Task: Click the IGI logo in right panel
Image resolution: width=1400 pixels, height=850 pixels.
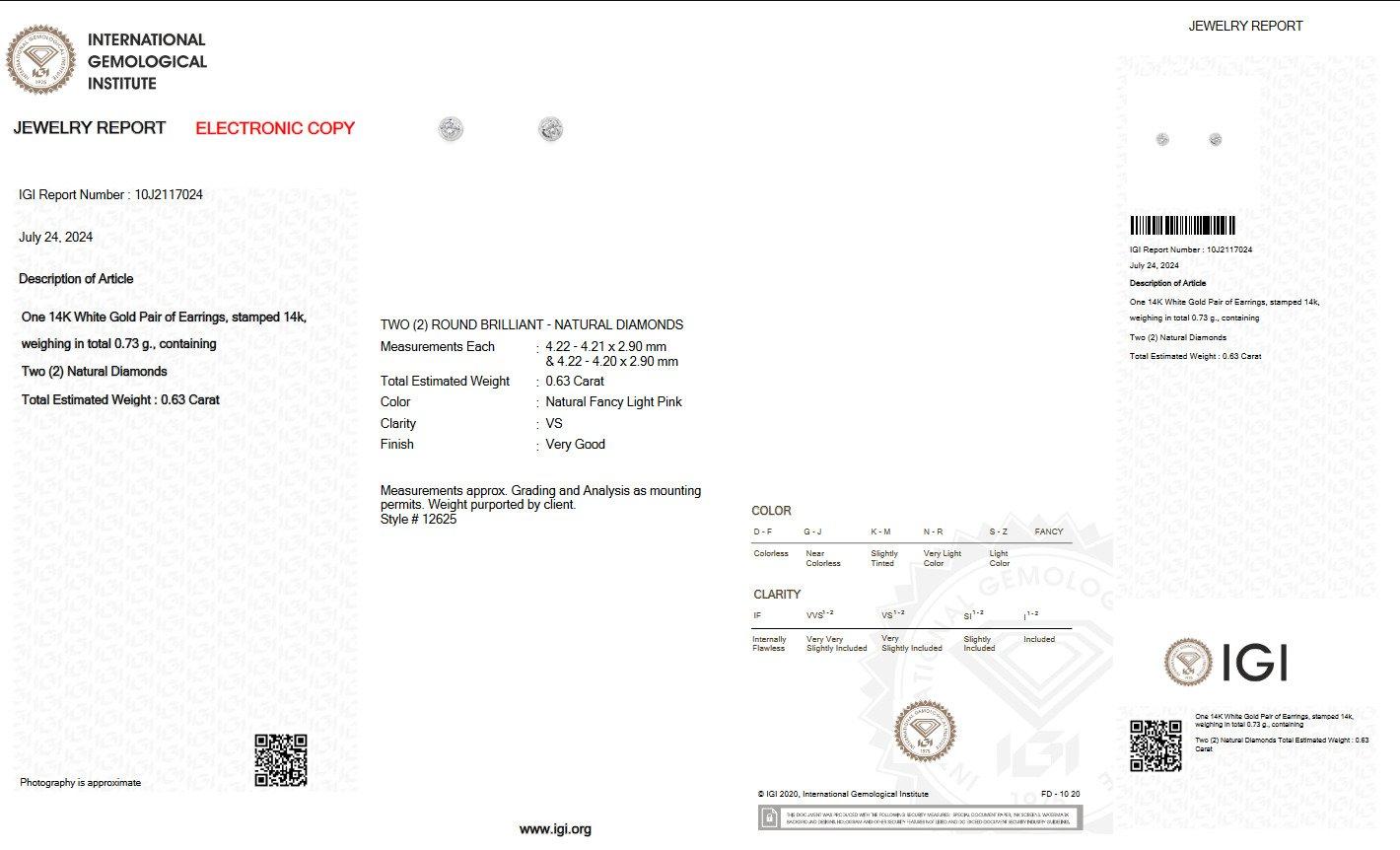Action: tap(1225, 662)
